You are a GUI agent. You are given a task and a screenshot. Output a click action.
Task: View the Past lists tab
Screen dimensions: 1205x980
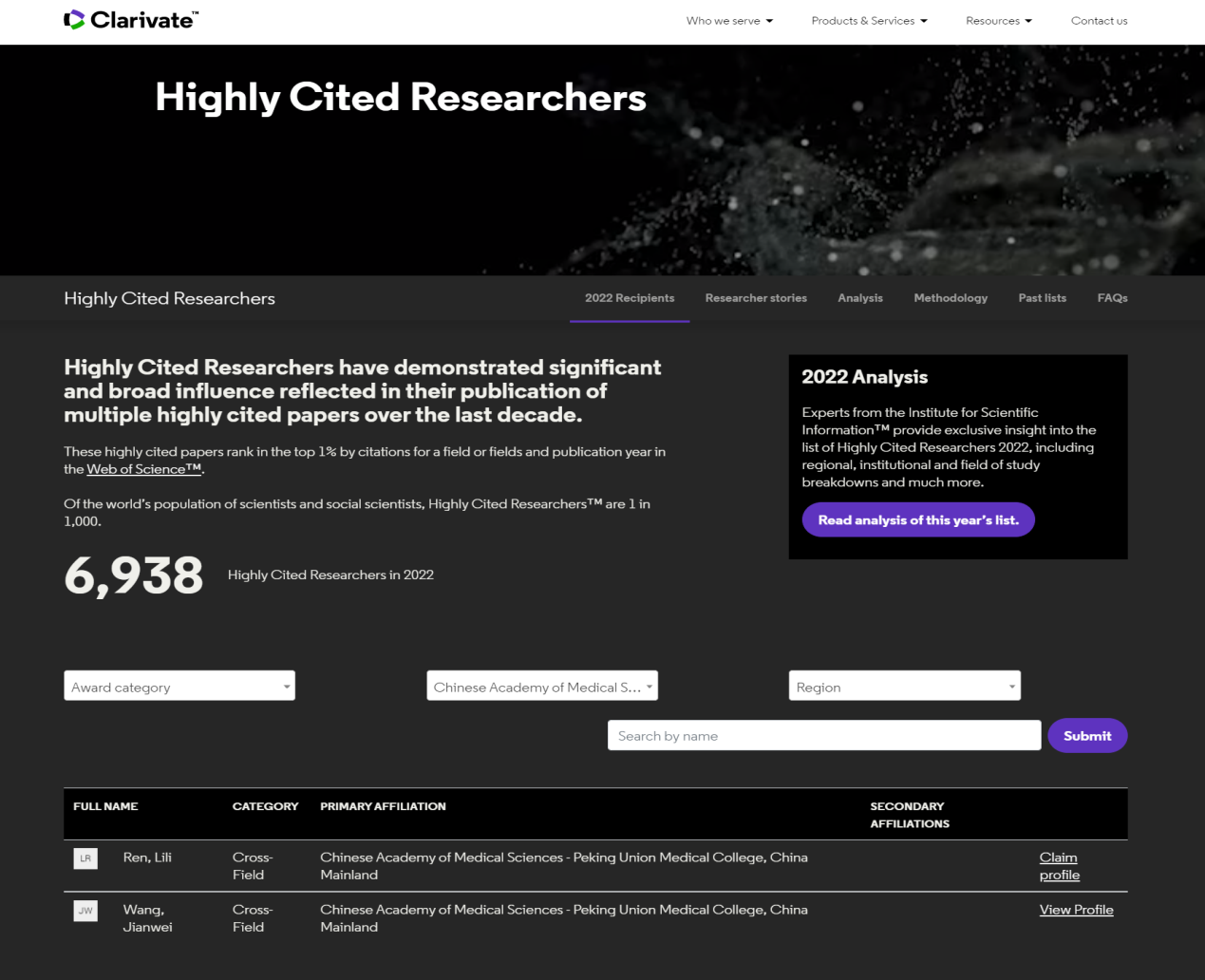(x=1042, y=298)
